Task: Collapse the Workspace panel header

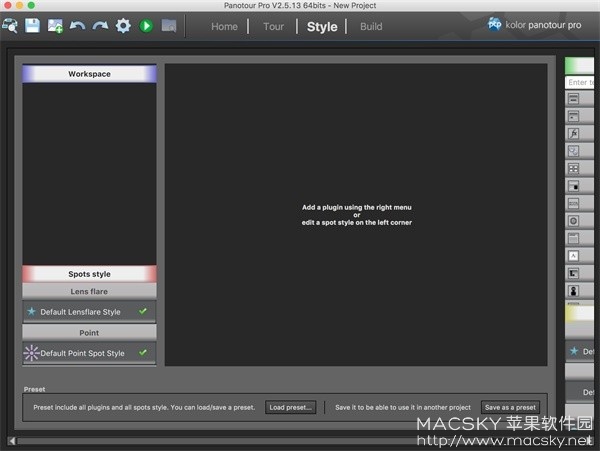Action: coord(89,74)
